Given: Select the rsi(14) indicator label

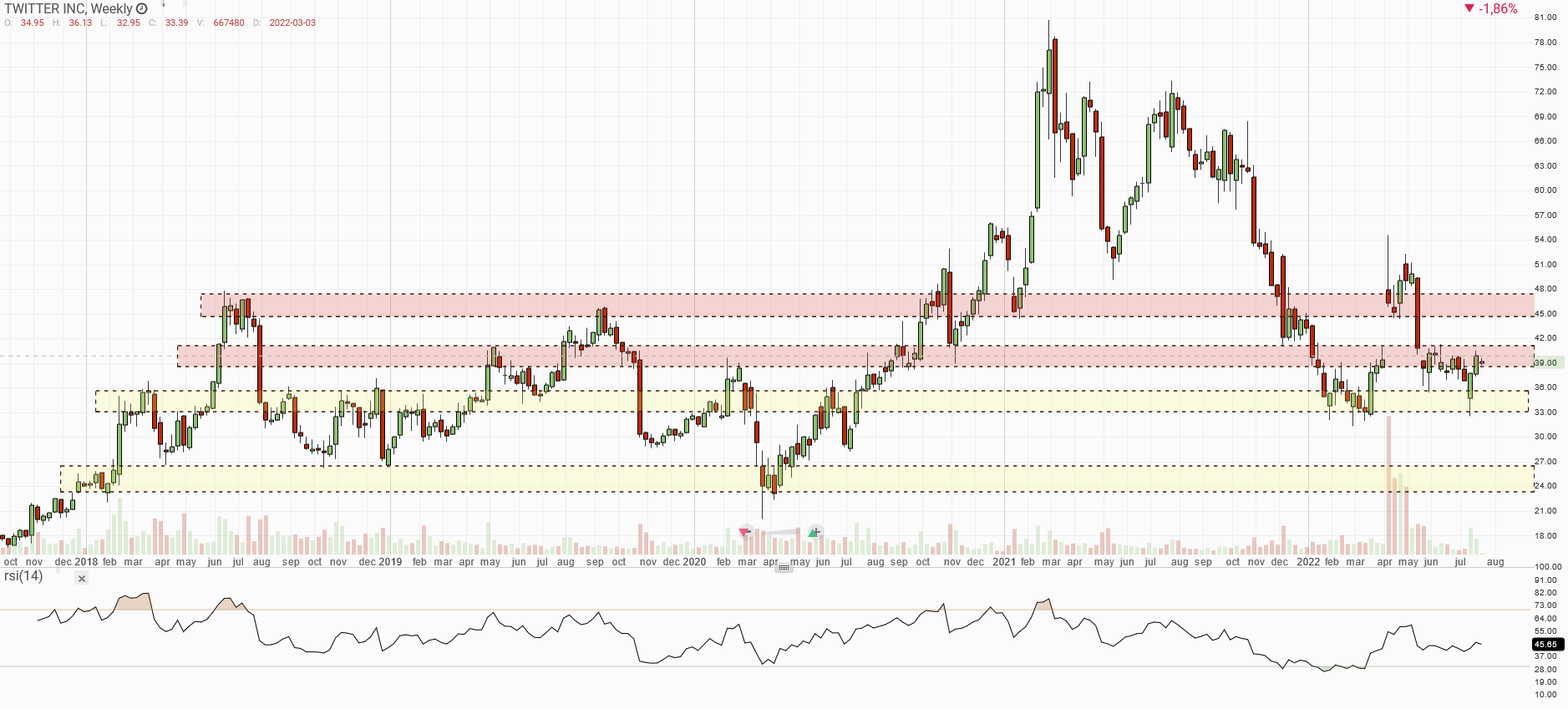Looking at the screenshot, I should 23,576.
